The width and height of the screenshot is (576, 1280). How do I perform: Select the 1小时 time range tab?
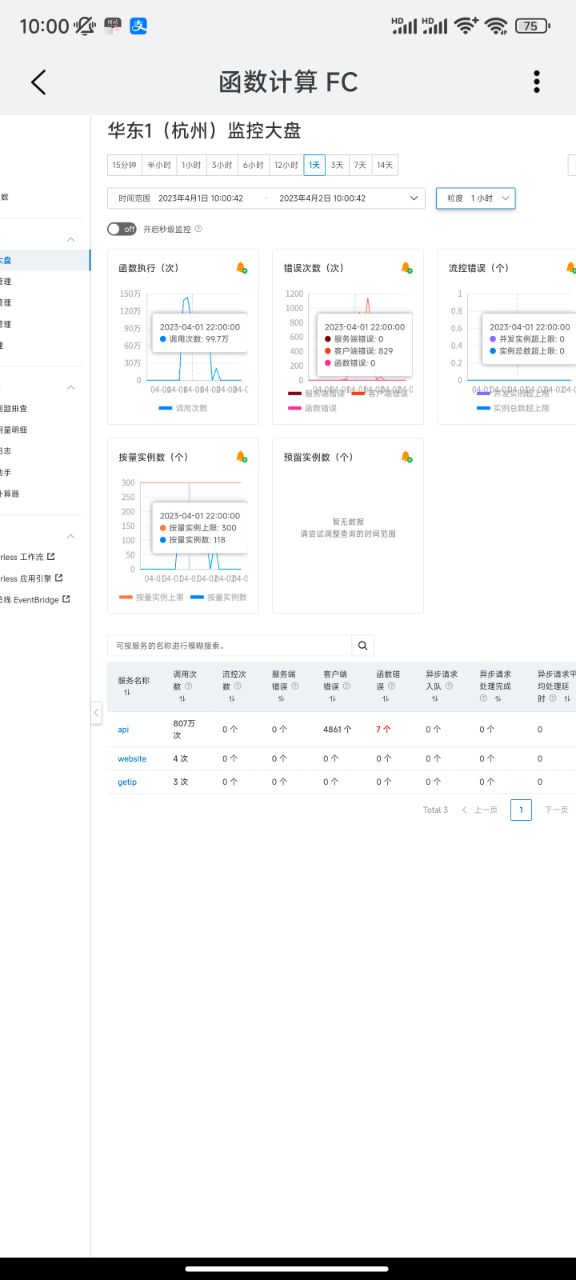pyautogui.click(x=191, y=165)
